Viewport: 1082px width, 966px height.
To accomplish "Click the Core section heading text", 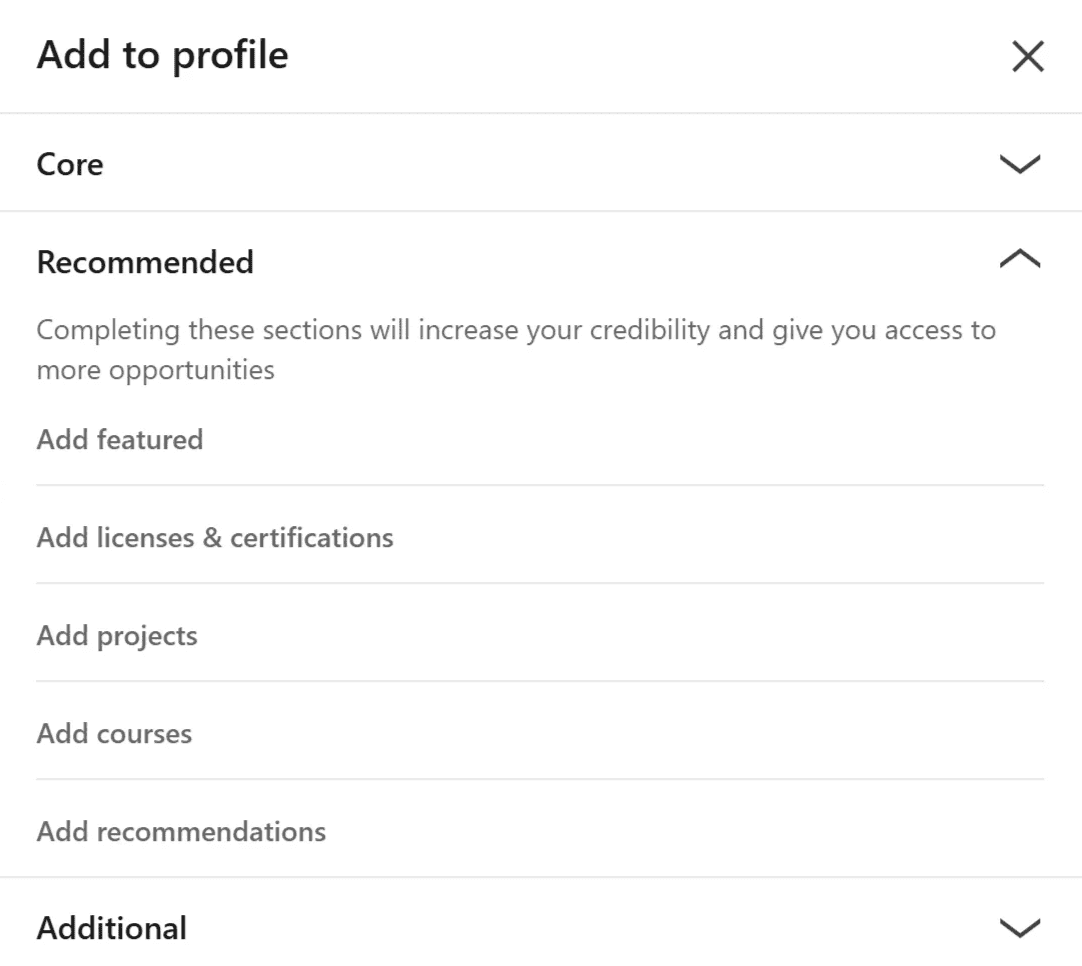I will 70,164.
